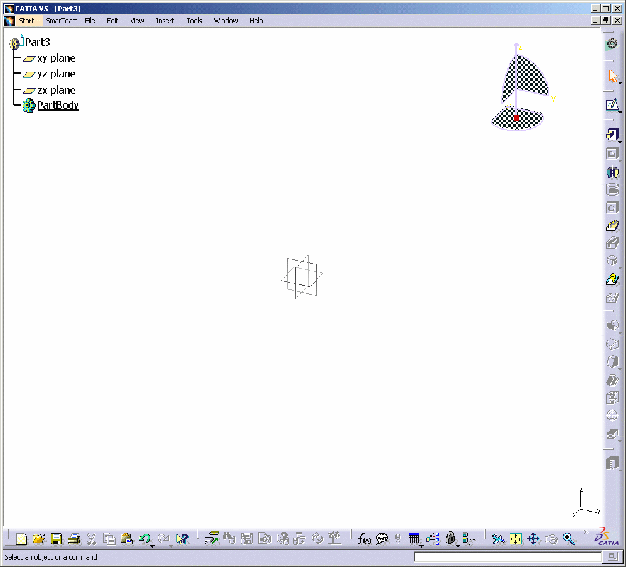The height and width of the screenshot is (567, 626).
Task: Select the Pad tool icon
Action: tap(613, 135)
